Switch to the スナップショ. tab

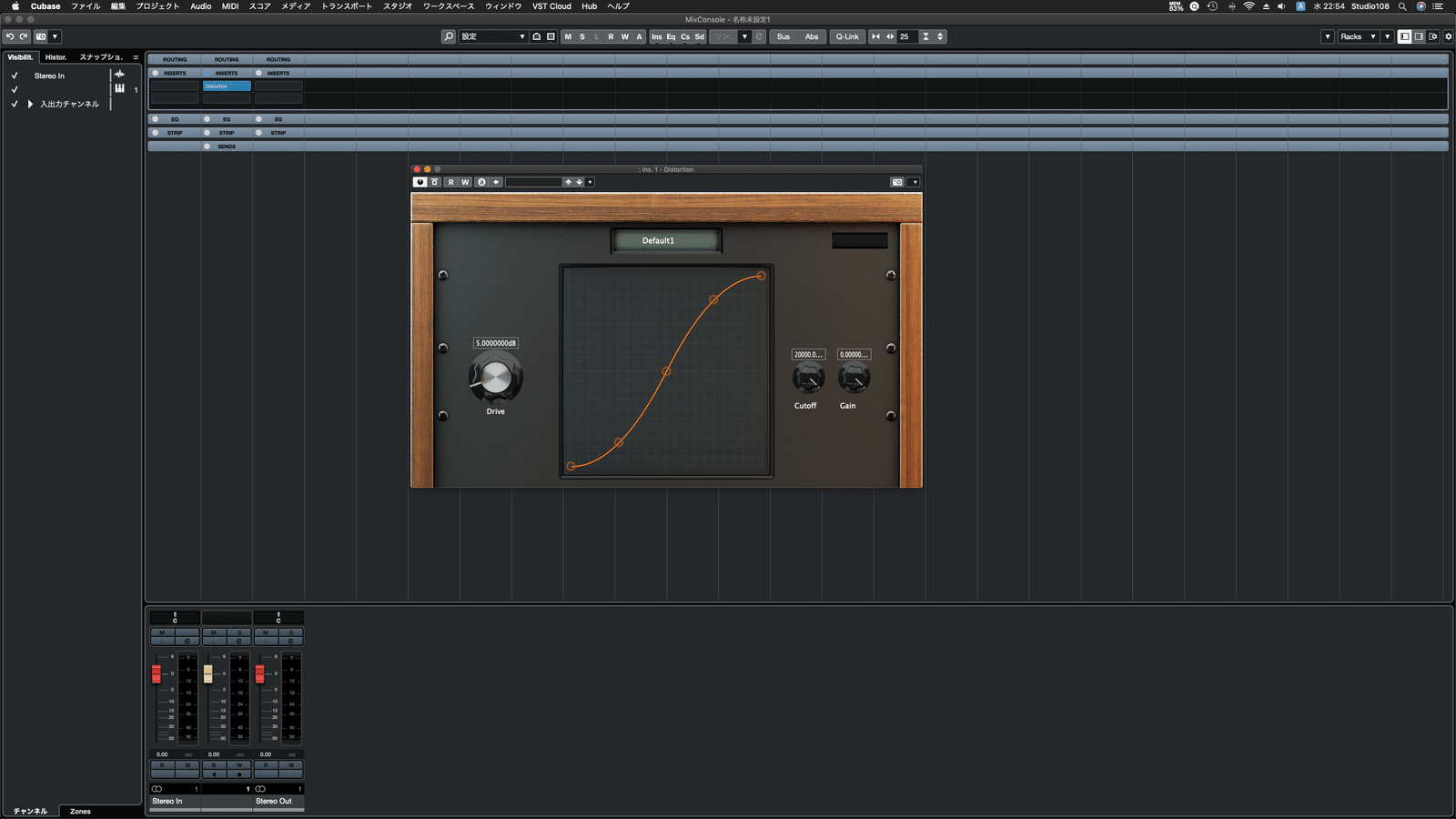click(101, 56)
